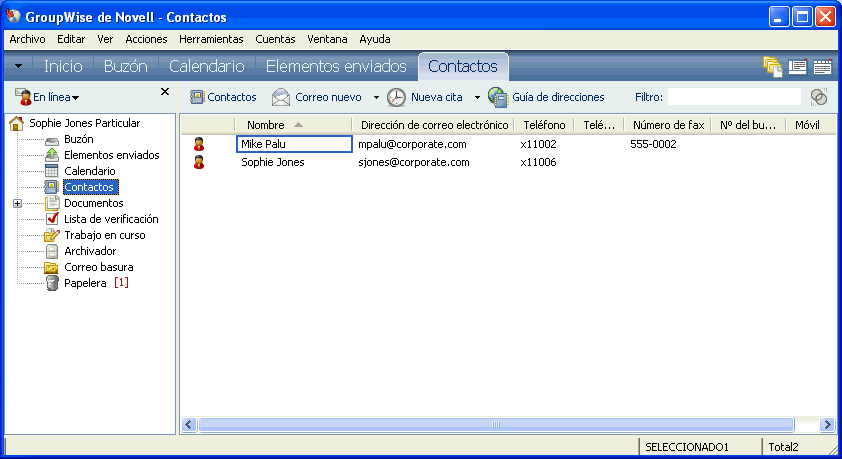Click the list view icon in nav bar

click(x=797, y=67)
